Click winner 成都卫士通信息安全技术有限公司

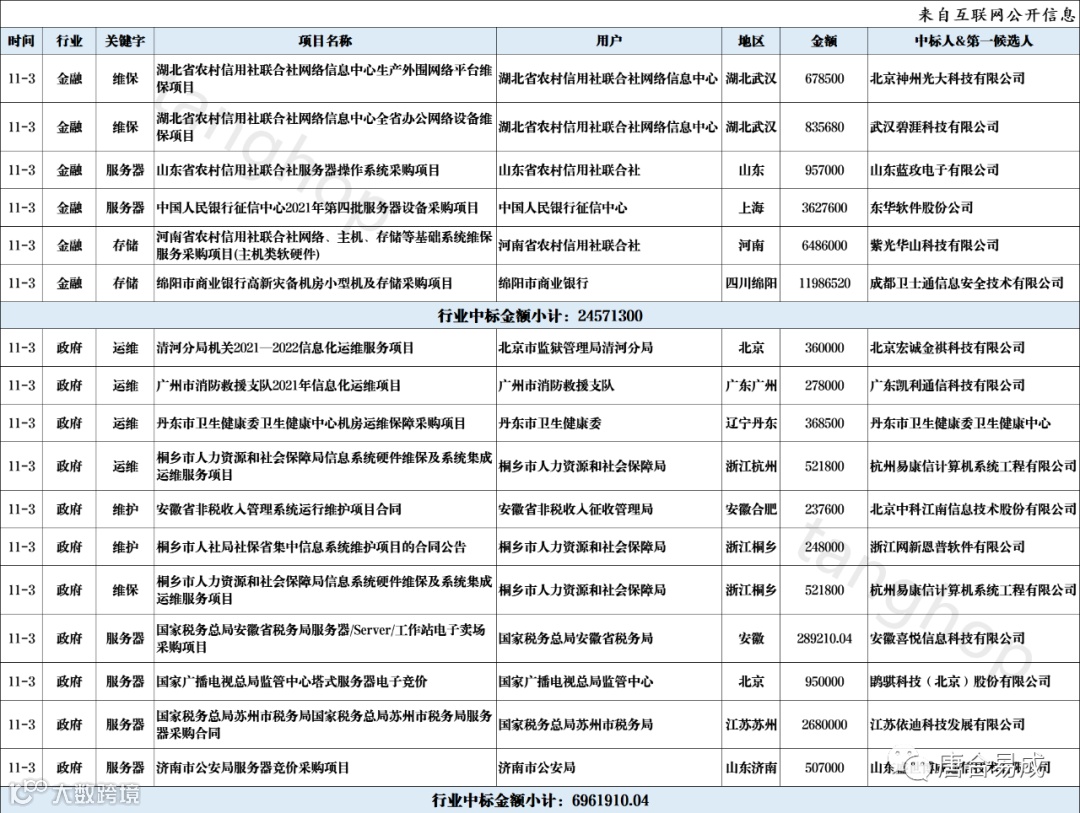(x=966, y=283)
